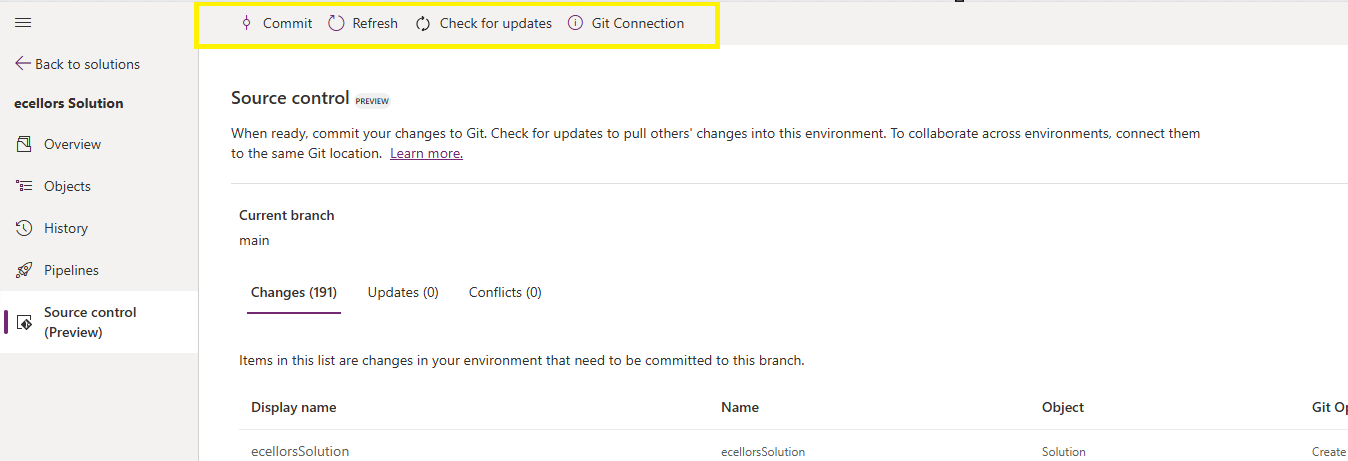Click the Refresh circular arrow icon
This screenshot has height=461, width=1348.
click(x=336, y=23)
